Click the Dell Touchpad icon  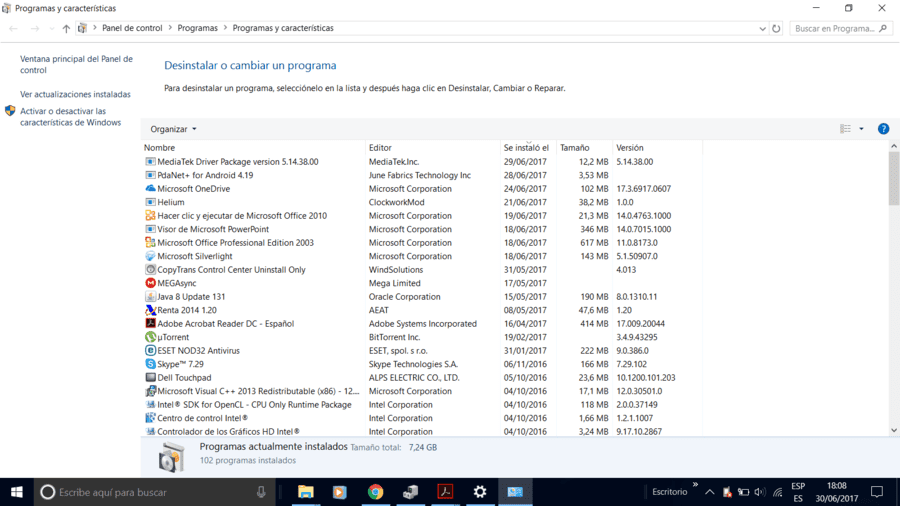(x=150, y=377)
